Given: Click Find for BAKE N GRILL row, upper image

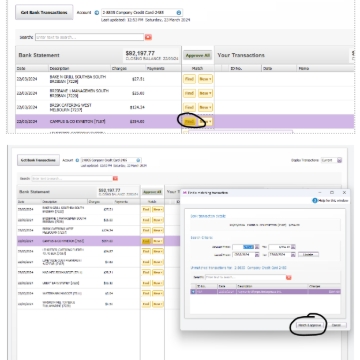Looking at the screenshot, I should pos(189,79).
